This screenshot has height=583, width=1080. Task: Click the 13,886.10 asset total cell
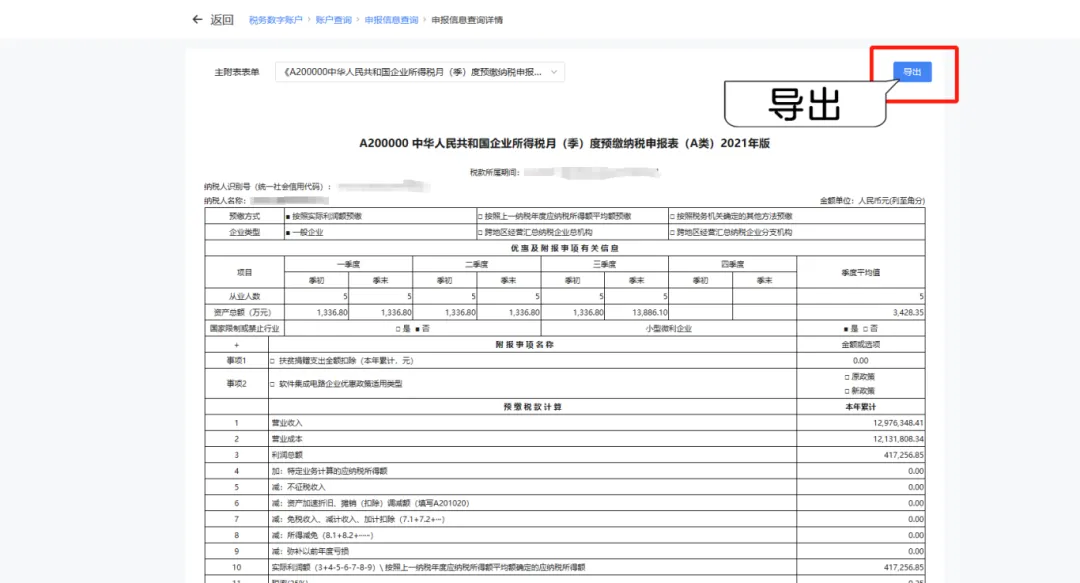(636, 312)
